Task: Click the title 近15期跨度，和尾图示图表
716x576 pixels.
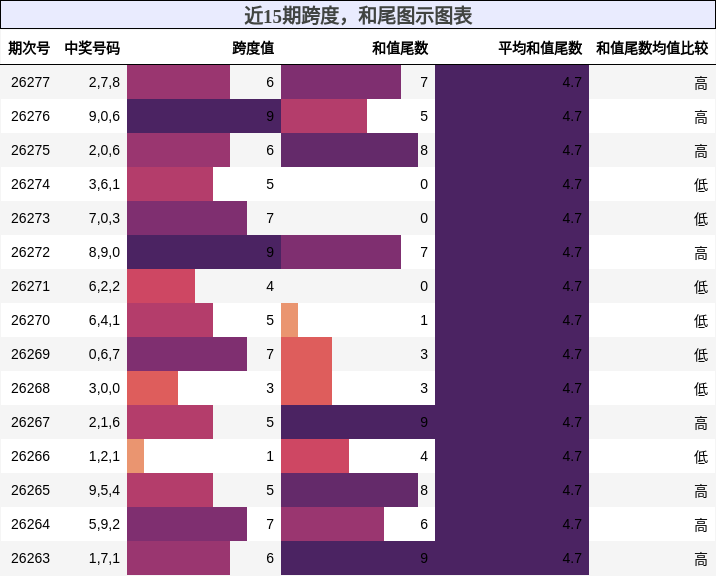Action: pyautogui.click(x=358, y=16)
